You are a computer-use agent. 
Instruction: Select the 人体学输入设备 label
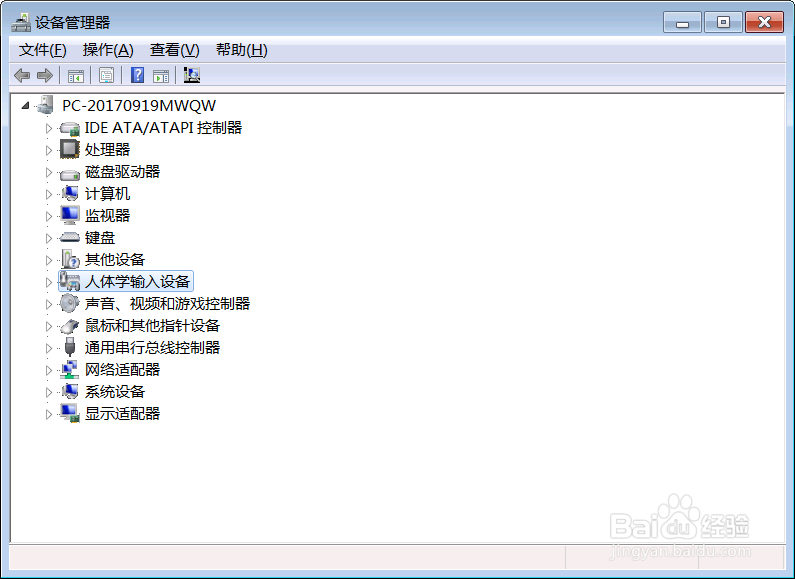pyautogui.click(x=137, y=281)
